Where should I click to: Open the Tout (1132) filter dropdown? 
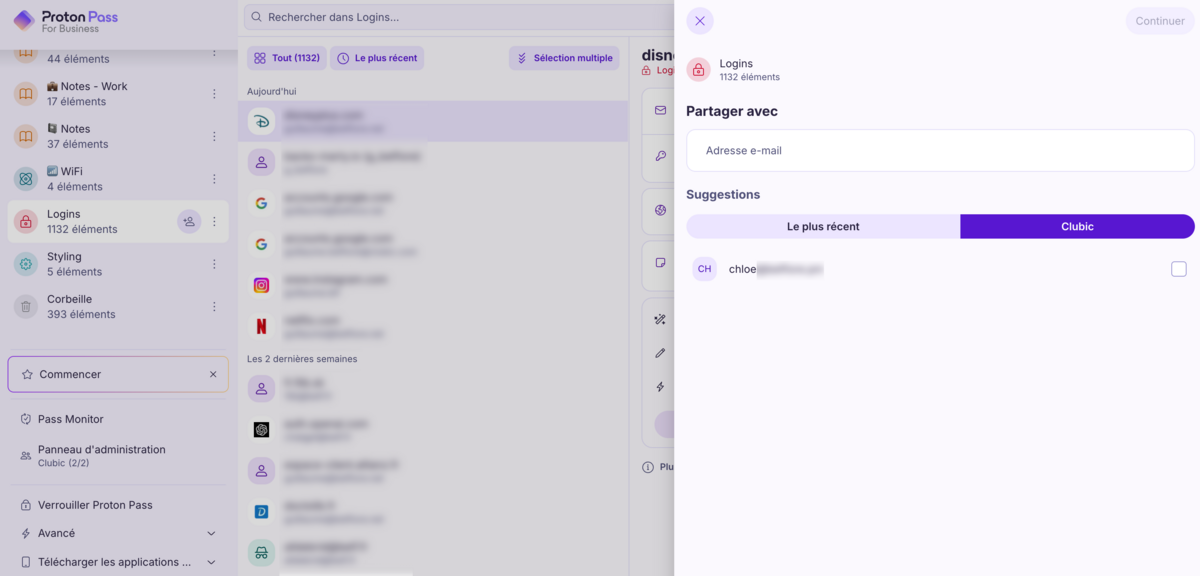(x=287, y=58)
